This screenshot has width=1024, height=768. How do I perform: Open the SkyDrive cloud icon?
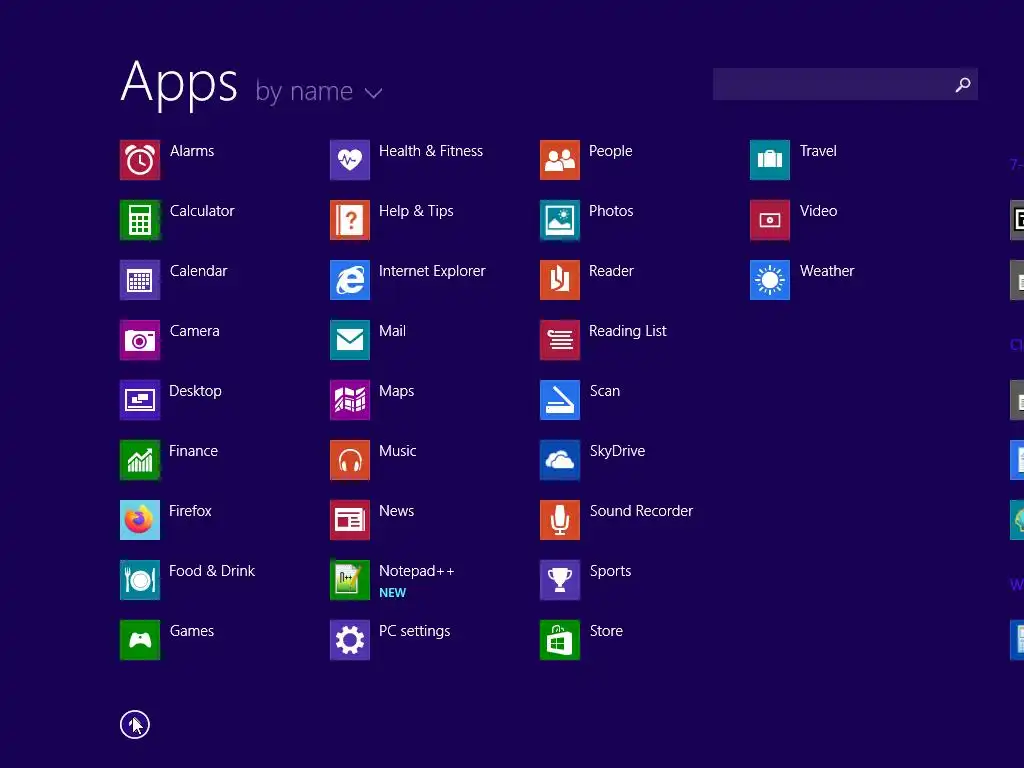click(x=560, y=460)
